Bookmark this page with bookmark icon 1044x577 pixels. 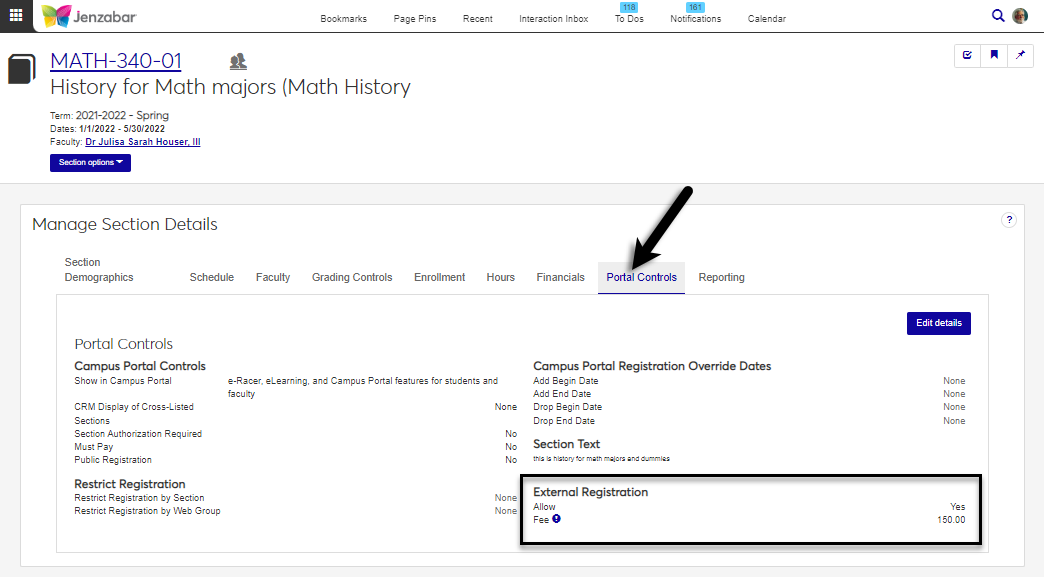[x=994, y=56]
